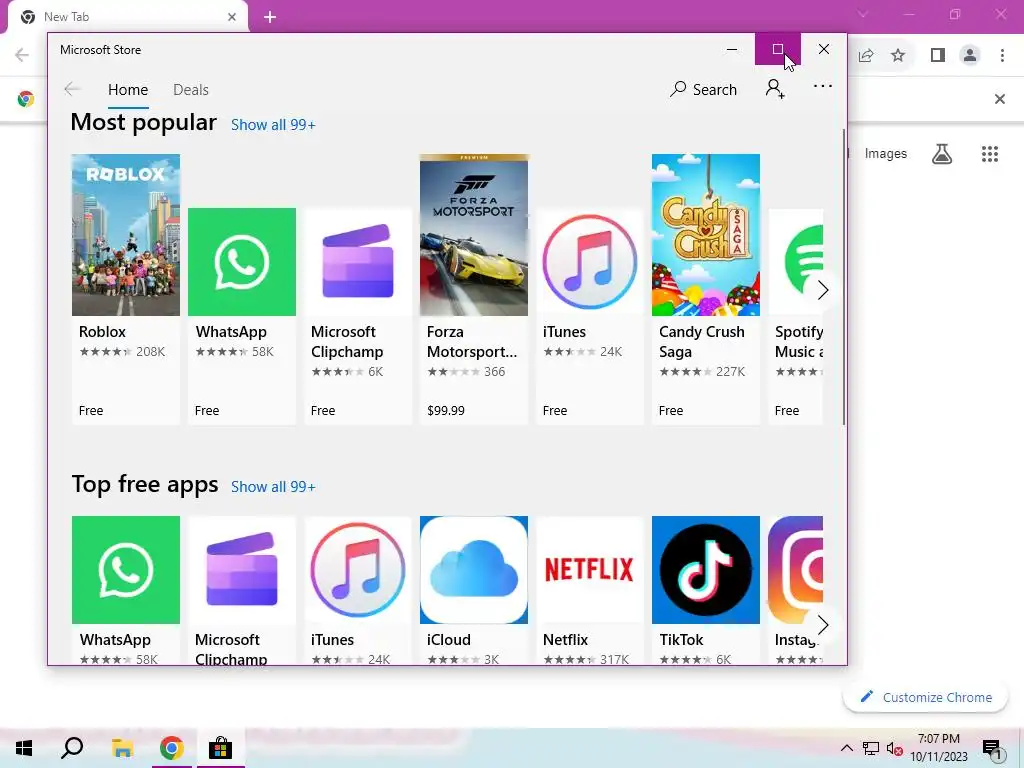Click Chrome's share page icon
This screenshot has height=768, width=1024.
coord(866,56)
